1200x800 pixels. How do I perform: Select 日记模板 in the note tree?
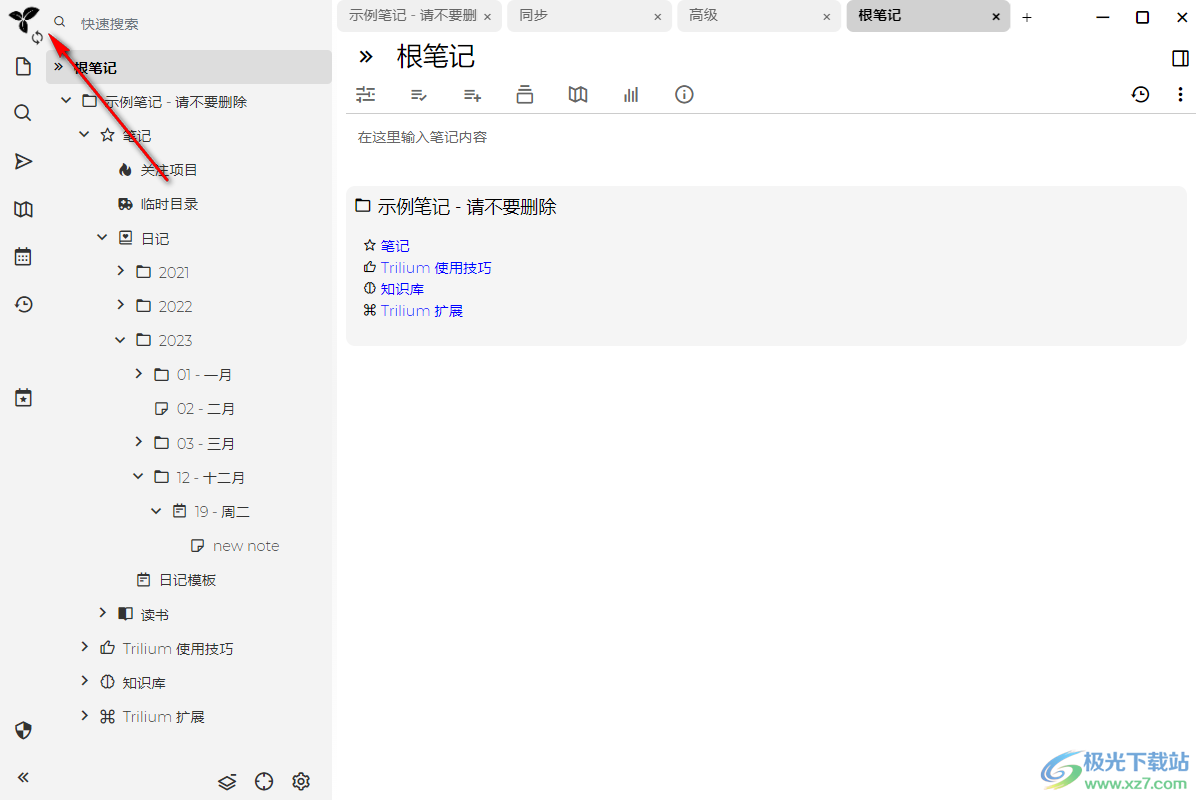[187, 580]
